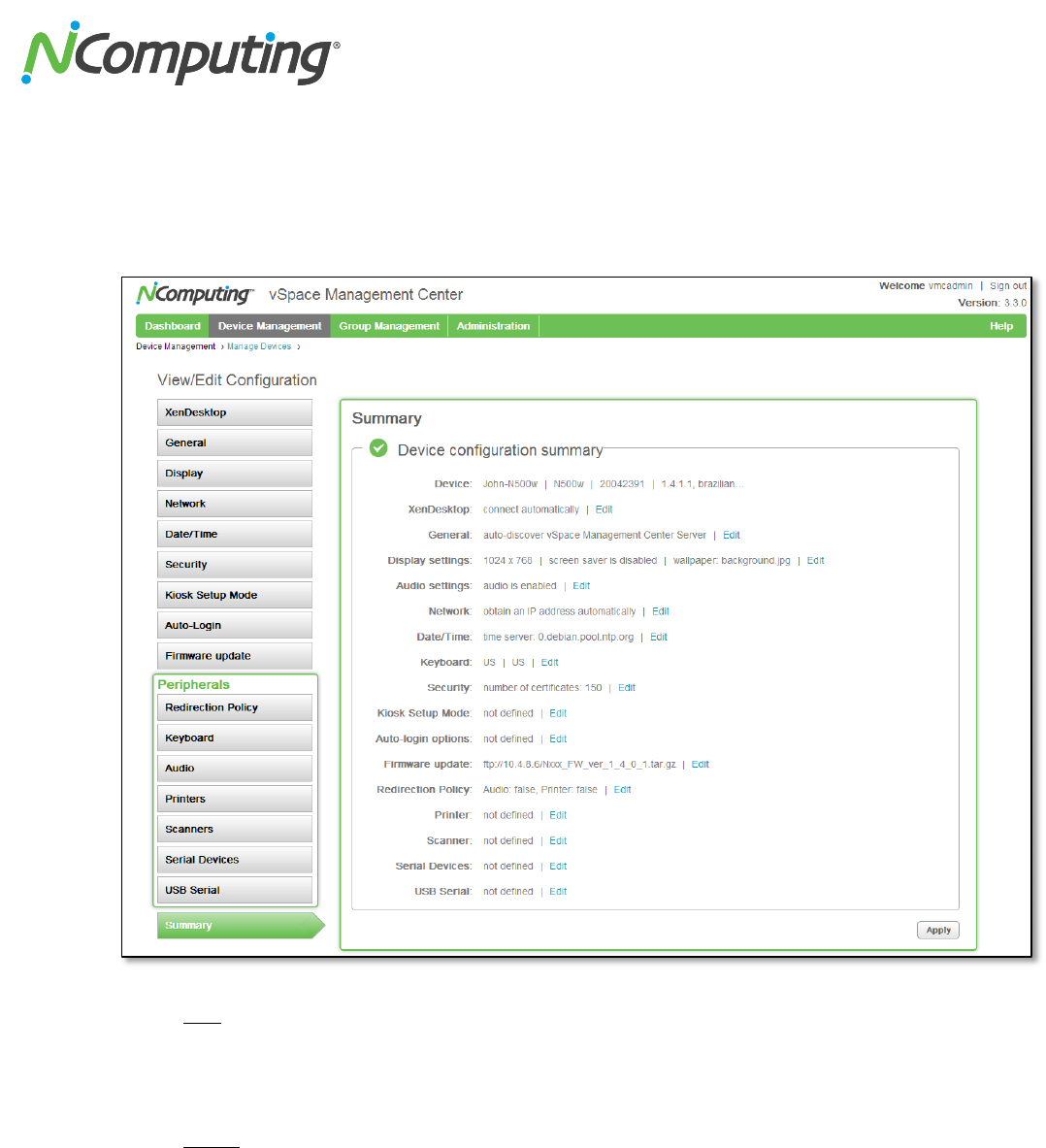Screen dimensions: 1046x1148
Task: Edit Scanner not defined row
Action: click(x=558, y=840)
